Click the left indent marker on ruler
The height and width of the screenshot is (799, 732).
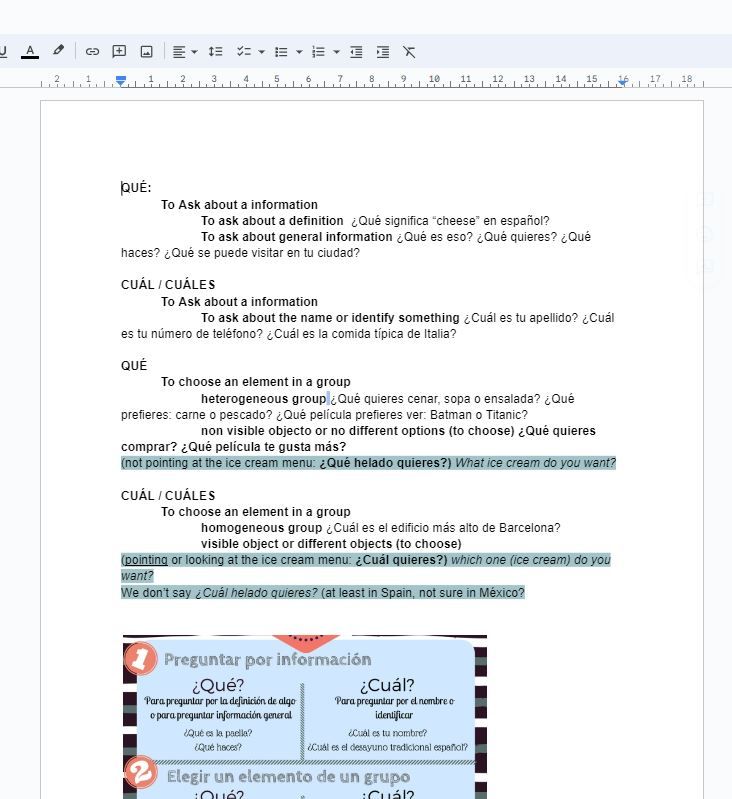[x=121, y=81]
